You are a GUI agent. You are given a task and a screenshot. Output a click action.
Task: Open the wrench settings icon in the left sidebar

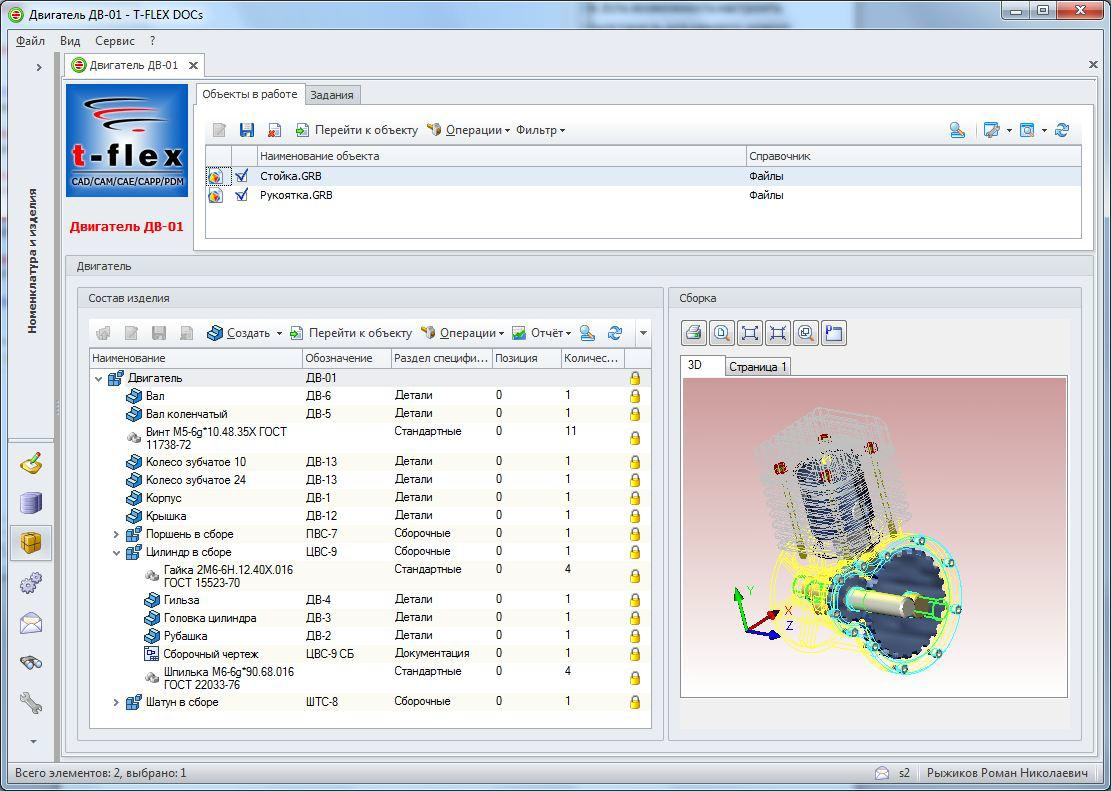pyautogui.click(x=31, y=702)
